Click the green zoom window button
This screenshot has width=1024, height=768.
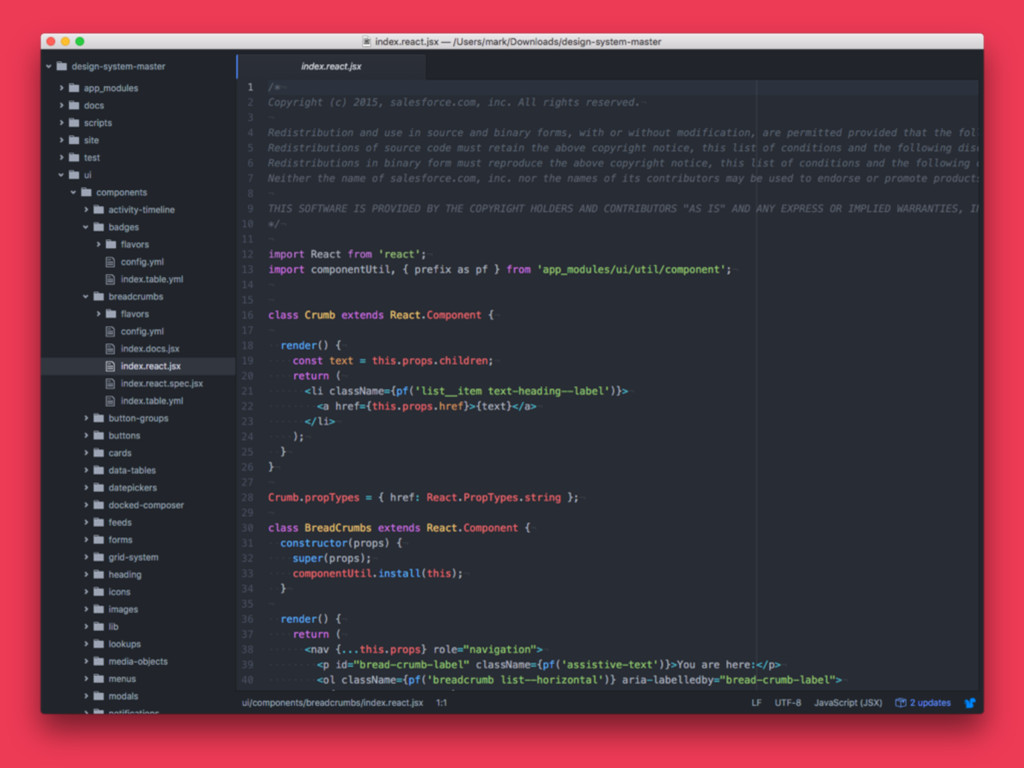(x=80, y=41)
